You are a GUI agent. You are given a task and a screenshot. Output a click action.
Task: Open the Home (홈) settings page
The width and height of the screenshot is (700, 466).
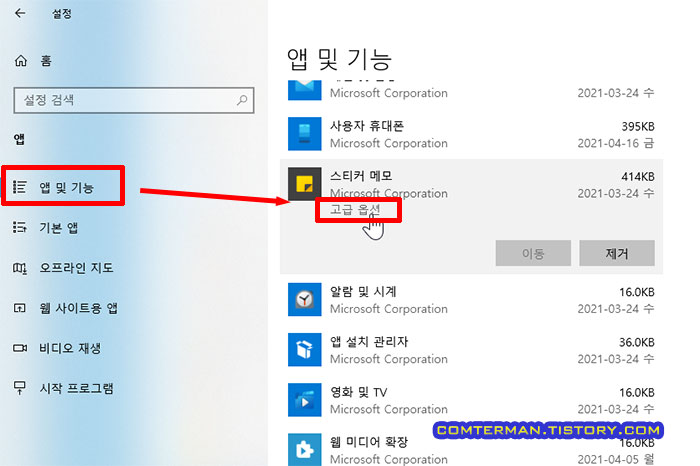coord(46,61)
